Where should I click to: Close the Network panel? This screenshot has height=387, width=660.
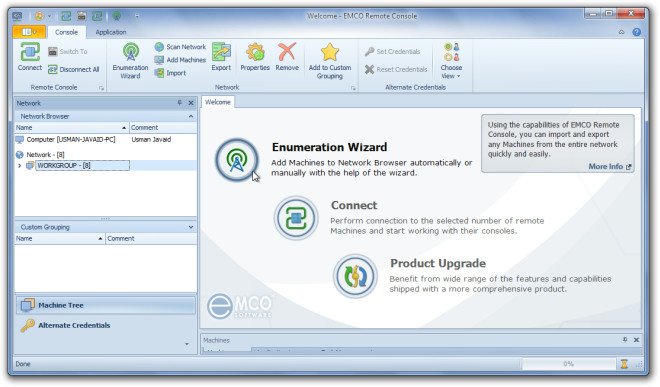pyautogui.click(x=191, y=103)
